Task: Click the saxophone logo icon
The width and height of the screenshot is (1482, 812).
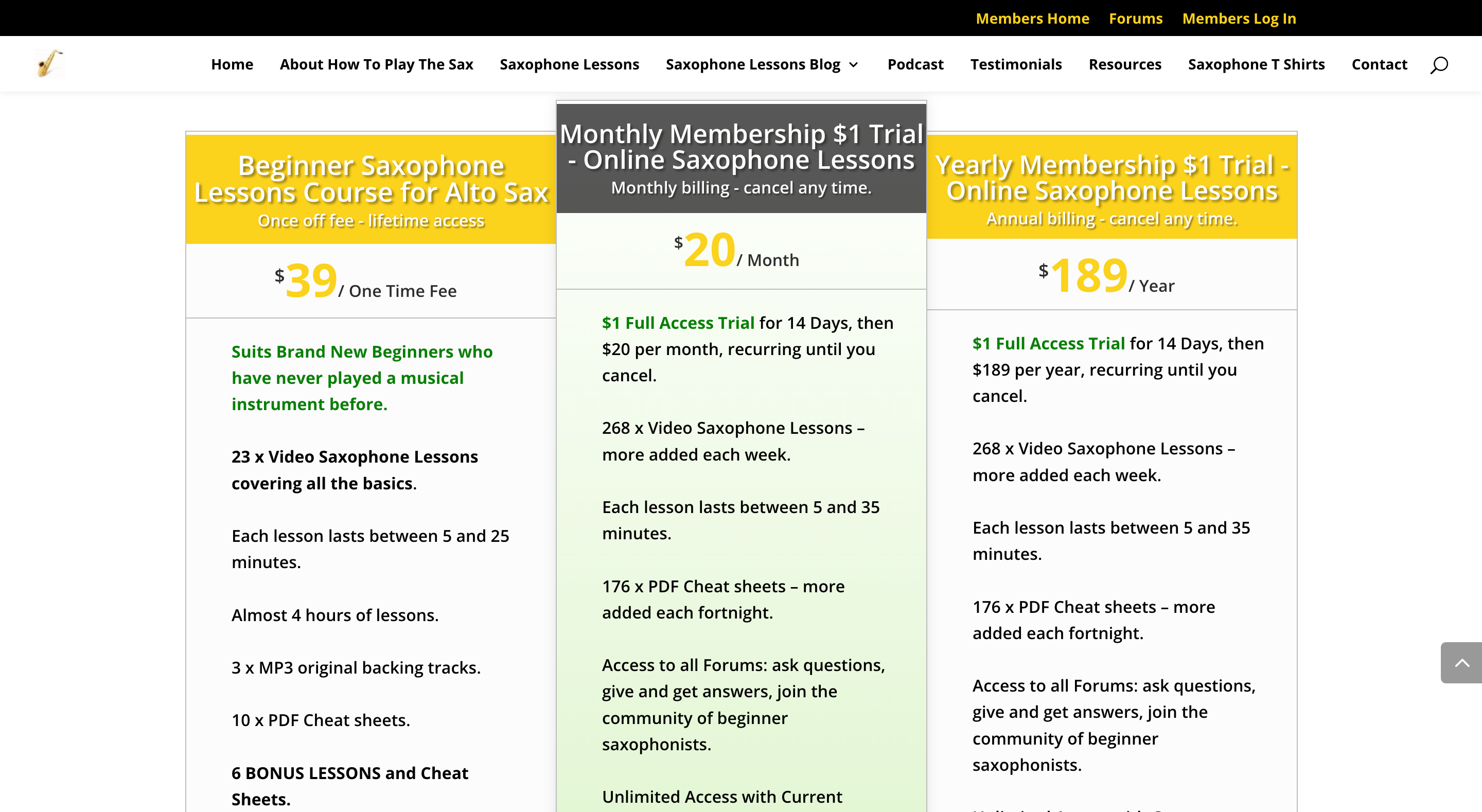Action: click(48, 63)
